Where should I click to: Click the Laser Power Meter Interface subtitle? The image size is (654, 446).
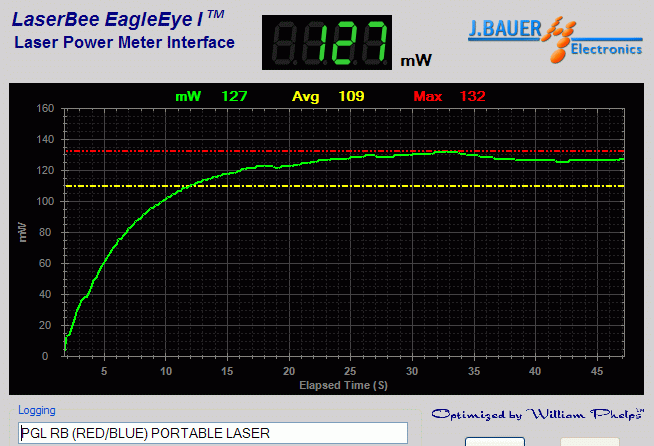pyautogui.click(x=124, y=43)
